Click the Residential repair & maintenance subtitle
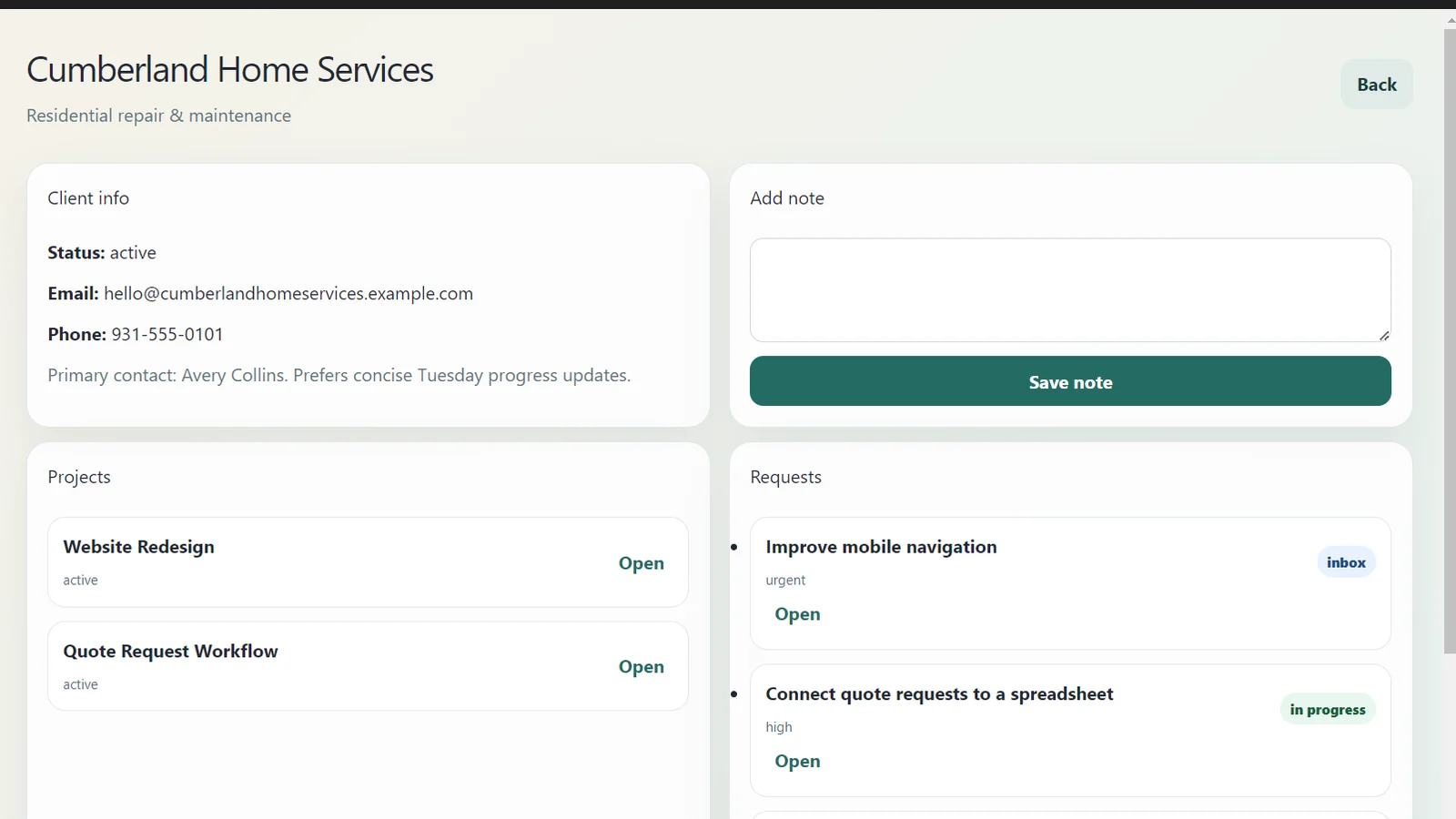Viewport: 1456px width, 819px height. (x=158, y=116)
